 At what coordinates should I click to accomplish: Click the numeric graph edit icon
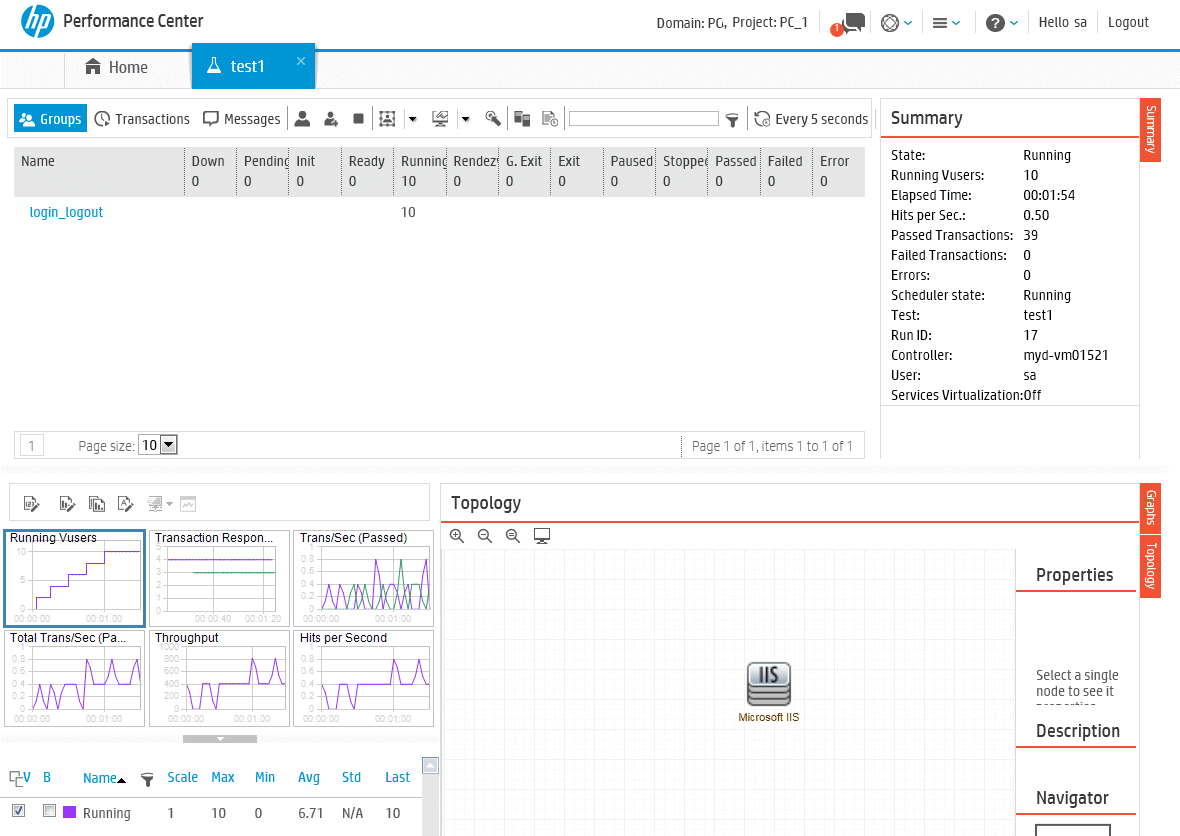click(x=32, y=503)
